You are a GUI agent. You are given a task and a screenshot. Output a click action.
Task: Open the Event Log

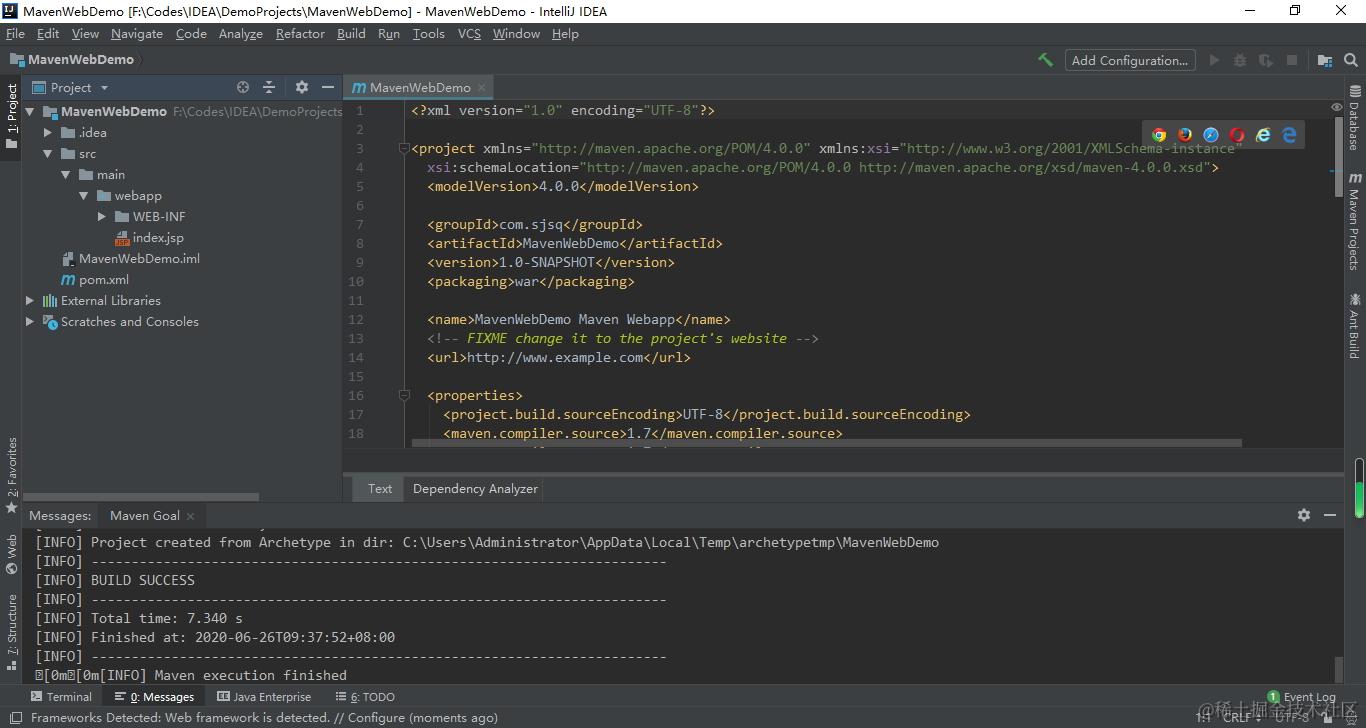(1301, 697)
